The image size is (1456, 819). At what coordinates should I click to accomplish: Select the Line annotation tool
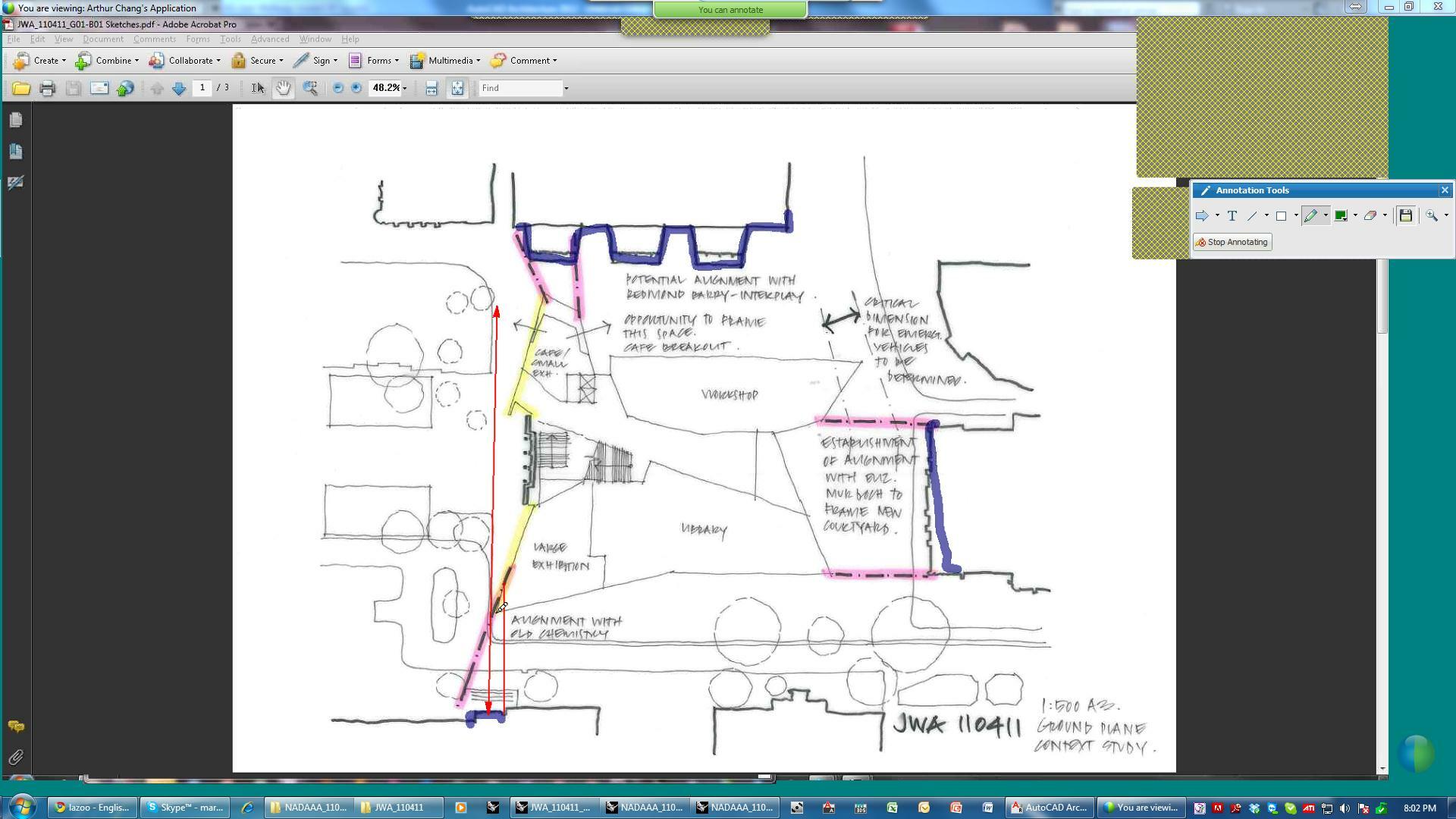(x=1252, y=216)
